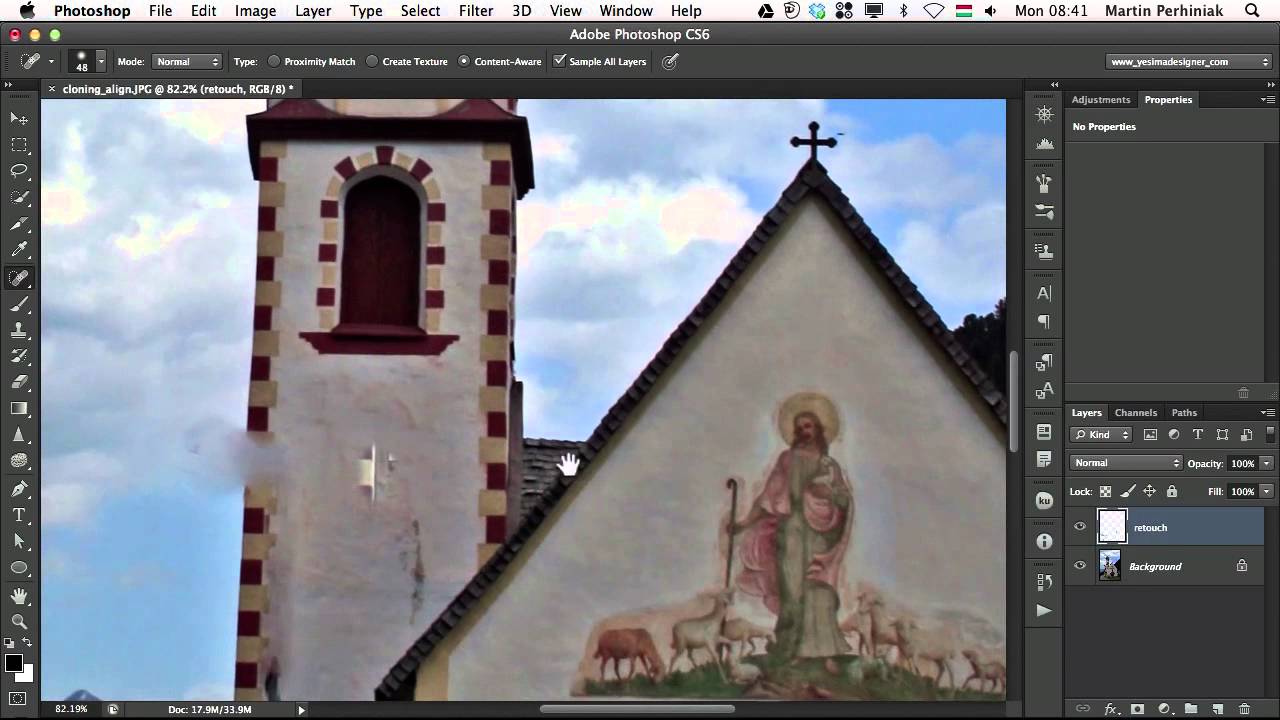1280x720 pixels.
Task: Click the zoom percentage field
Action: click(70, 709)
